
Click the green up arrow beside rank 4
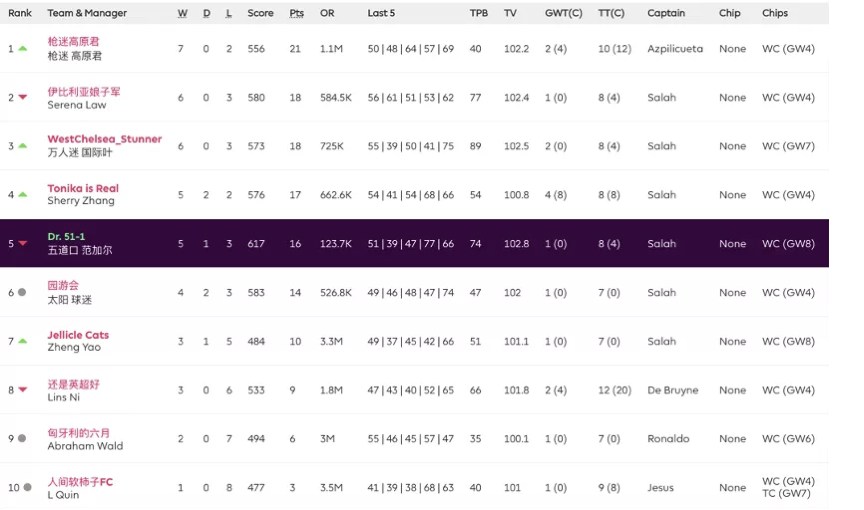point(22,195)
